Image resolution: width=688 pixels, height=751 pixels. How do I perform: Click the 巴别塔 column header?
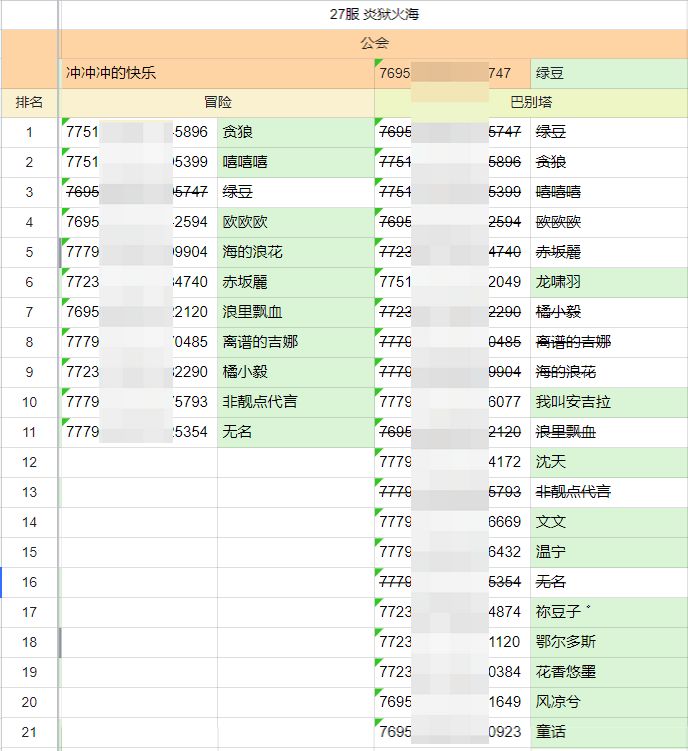click(531, 102)
